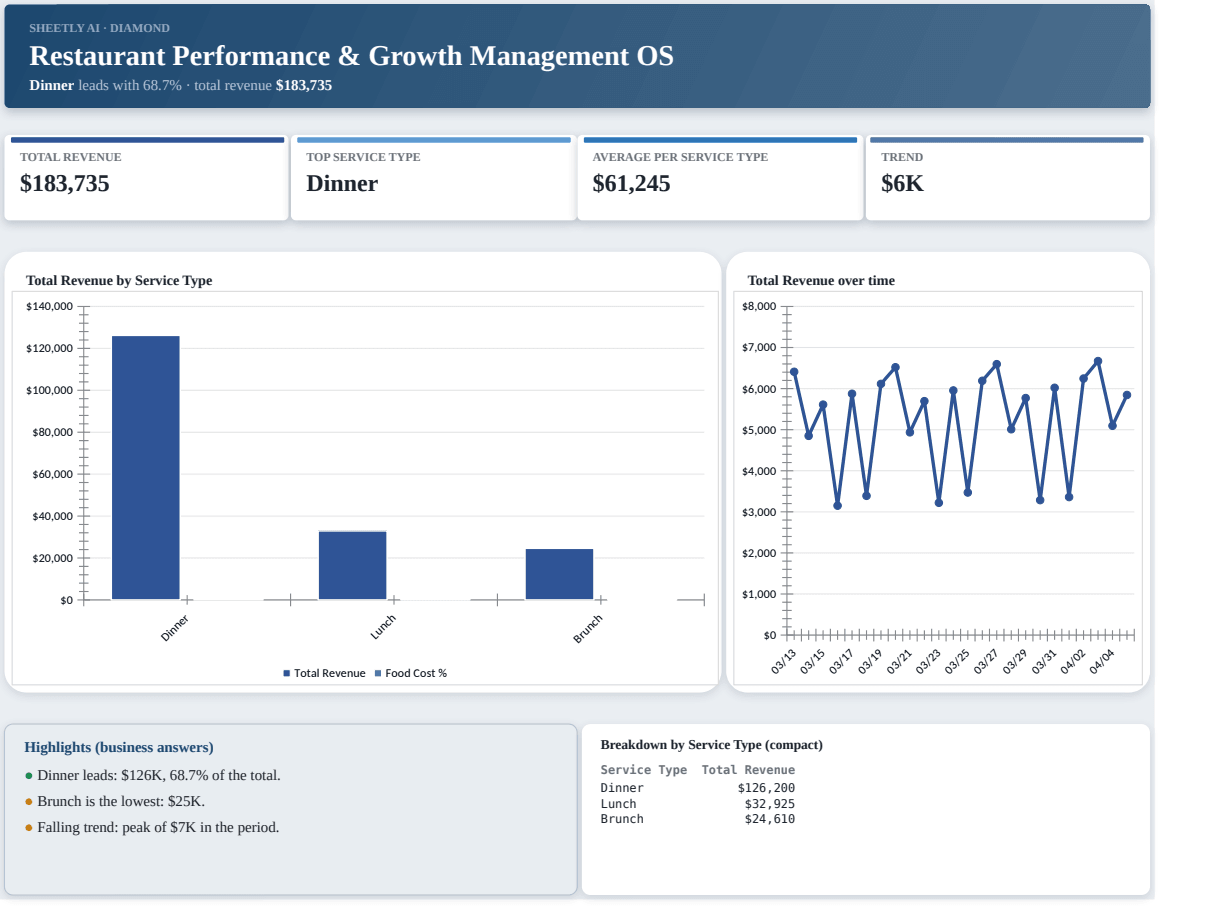Image resolution: width=1227 pixels, height=922 pixels.
Task: Click the Dinner leads: $126K highlight line
Action: point(153,775)
